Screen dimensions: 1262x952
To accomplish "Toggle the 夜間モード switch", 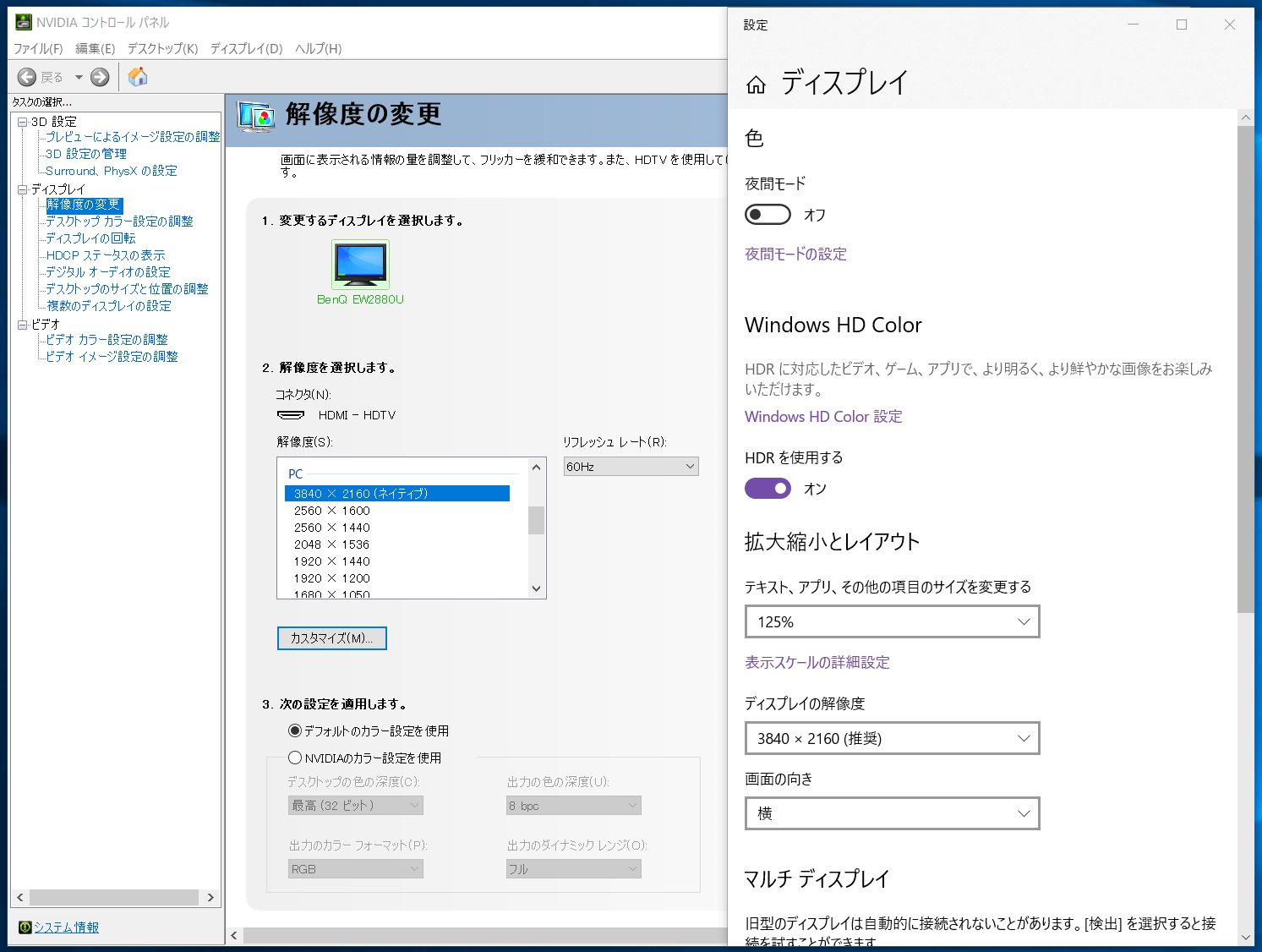I will [768, 215].
